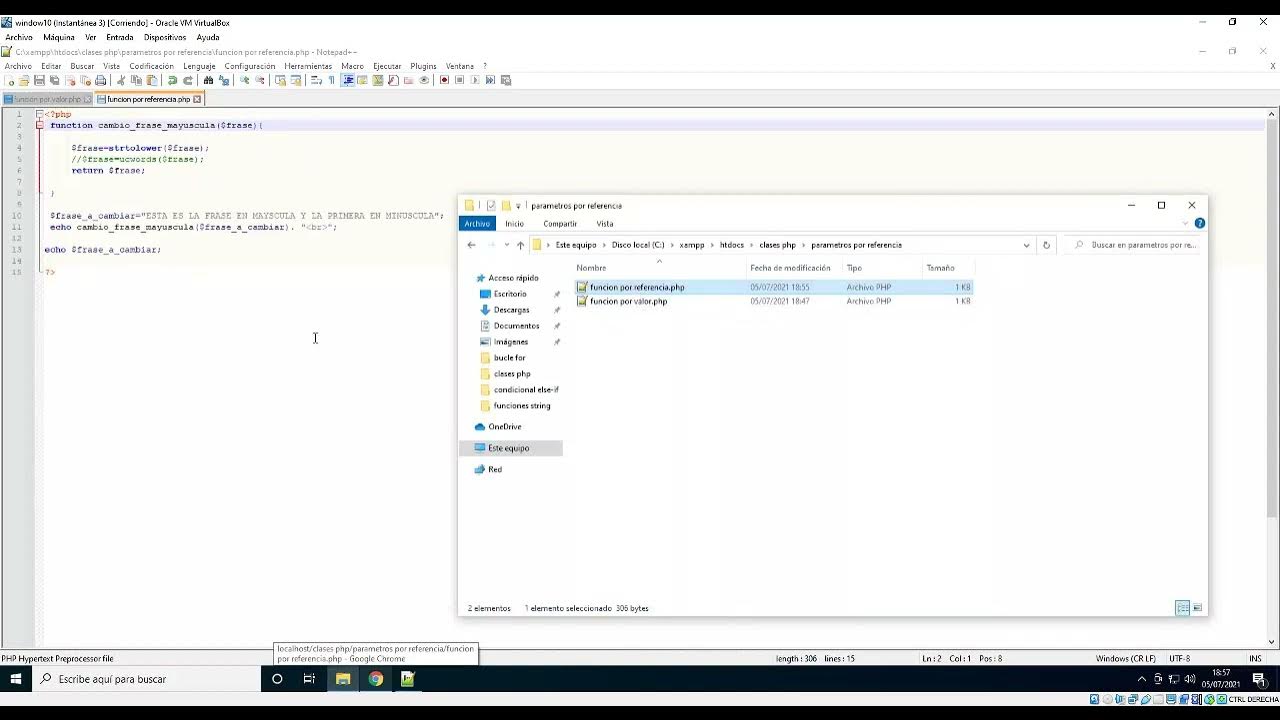This screenshot has width=1280, height=720.
Task: Select OneDrive in Explorer sidebar
Action: click(x=504, y=427)
